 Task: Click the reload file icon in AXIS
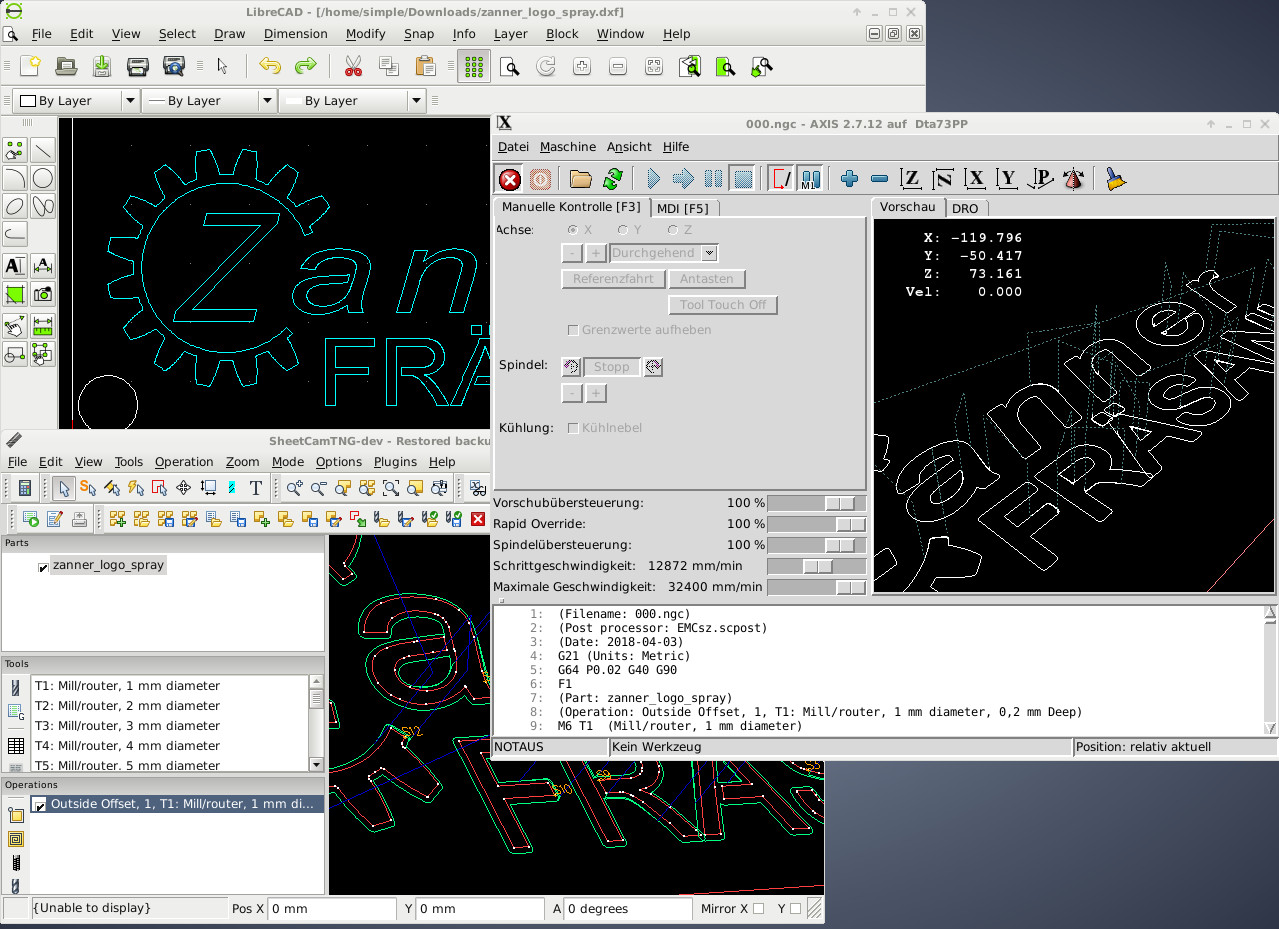[612, 179]
